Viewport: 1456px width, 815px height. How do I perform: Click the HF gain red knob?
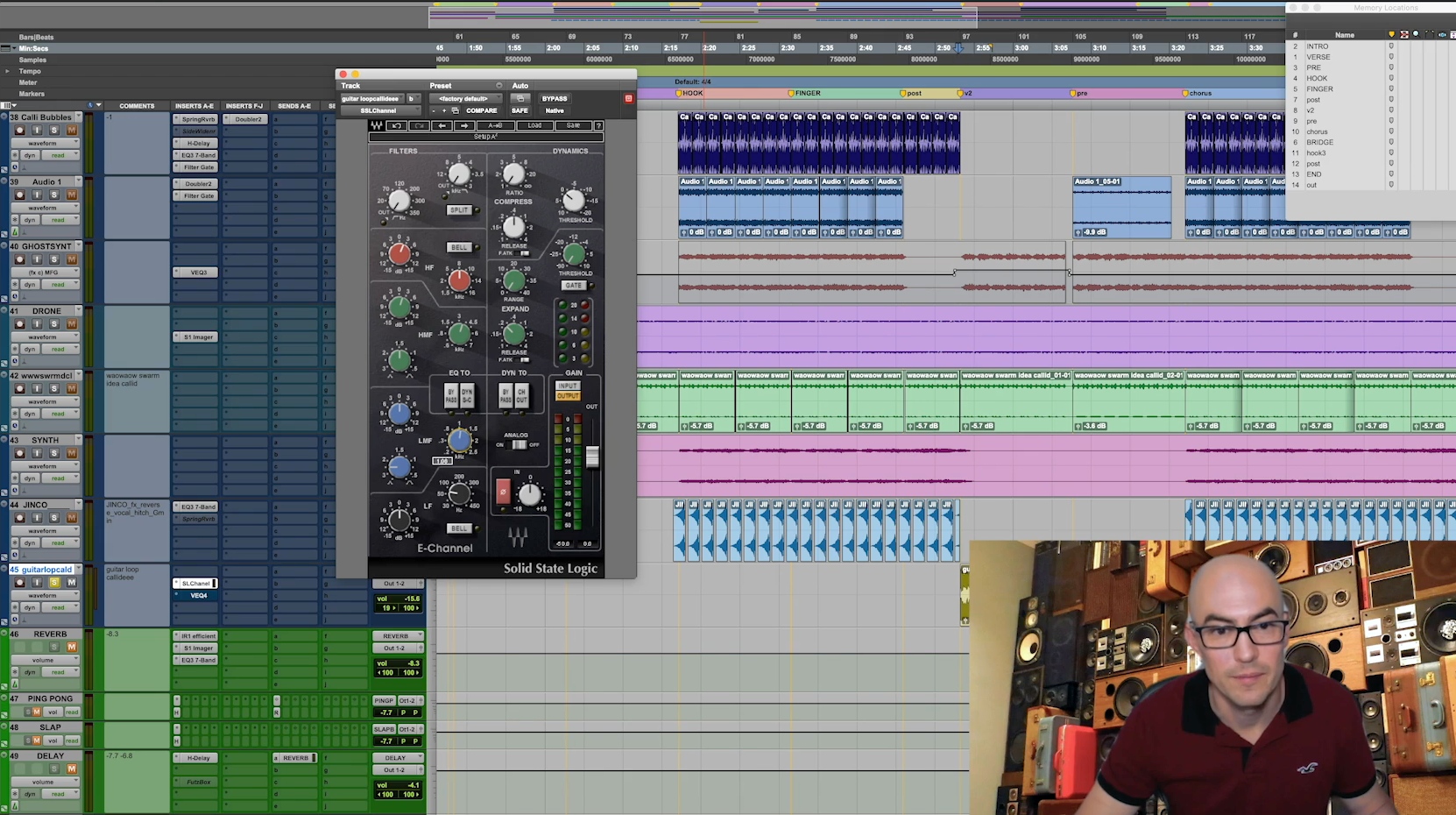[399, 253]
